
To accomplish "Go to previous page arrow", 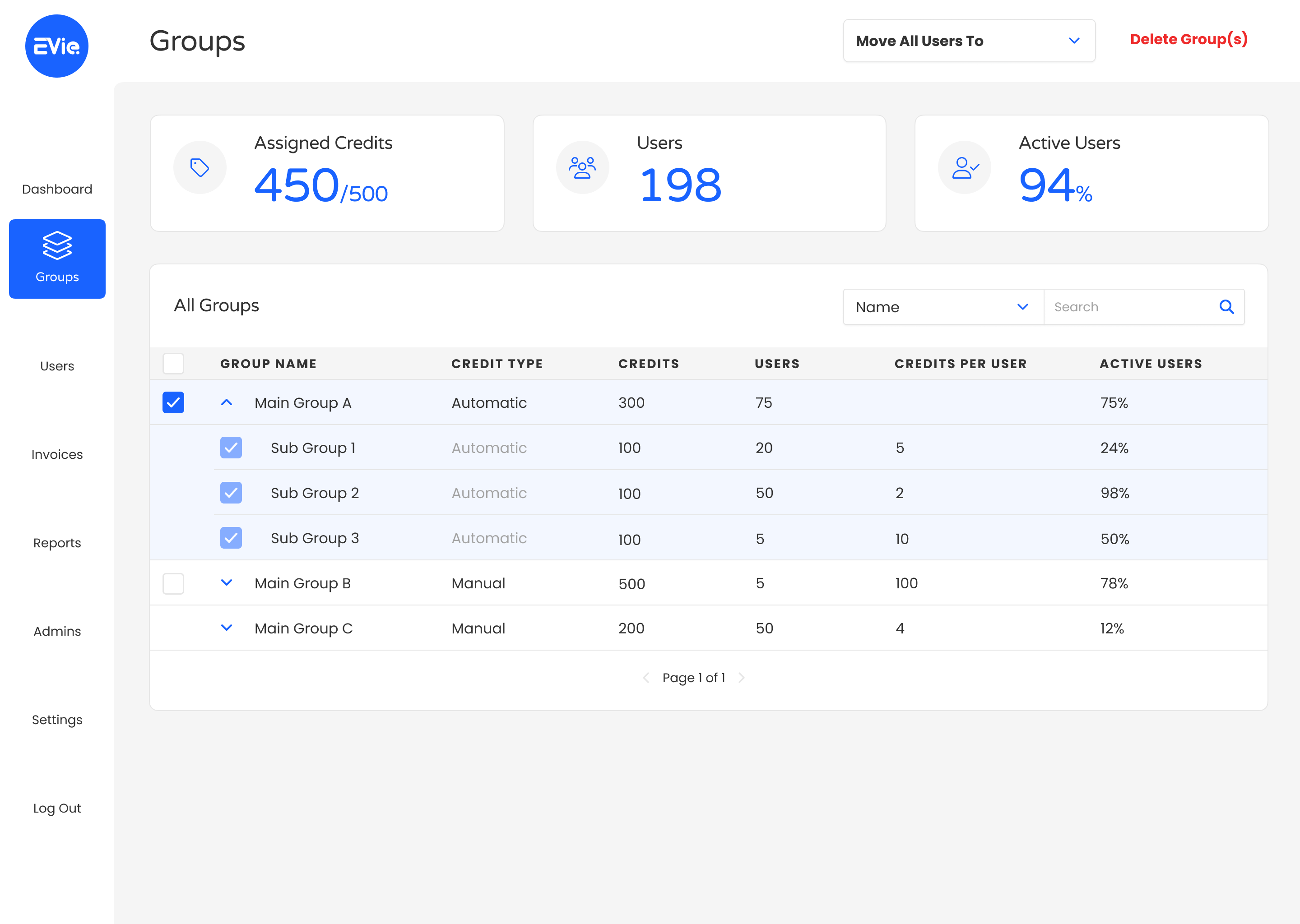I will click(x=646, y=678).
